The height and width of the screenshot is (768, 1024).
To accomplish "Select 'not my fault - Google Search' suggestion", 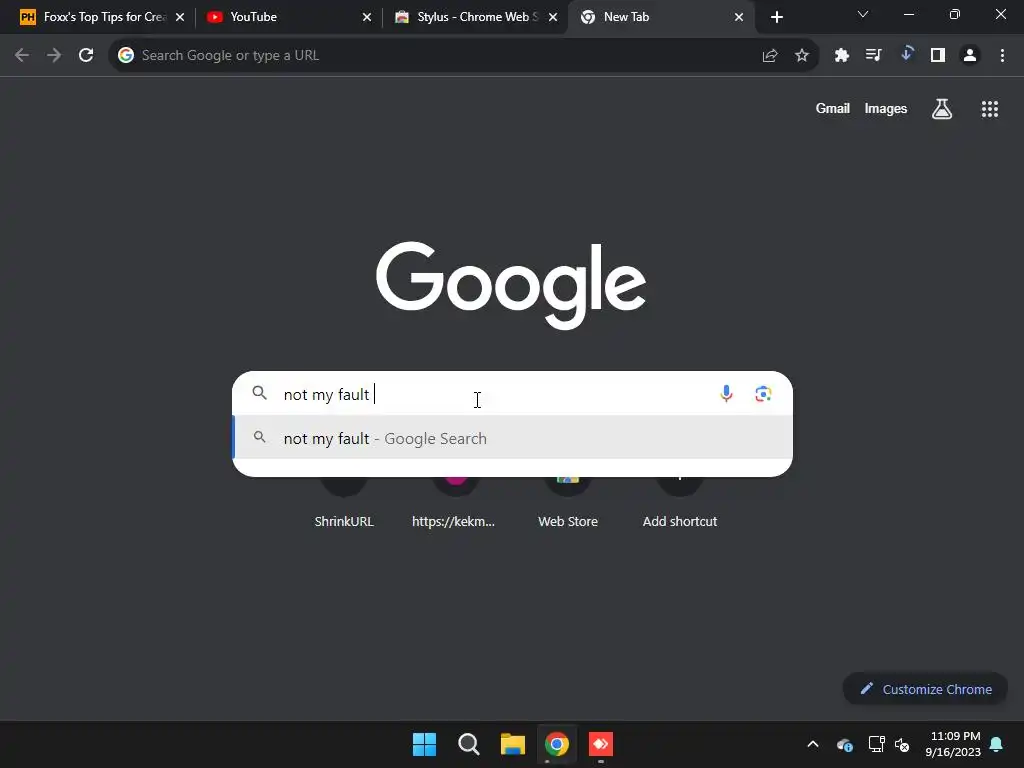I will click(513, 438).
